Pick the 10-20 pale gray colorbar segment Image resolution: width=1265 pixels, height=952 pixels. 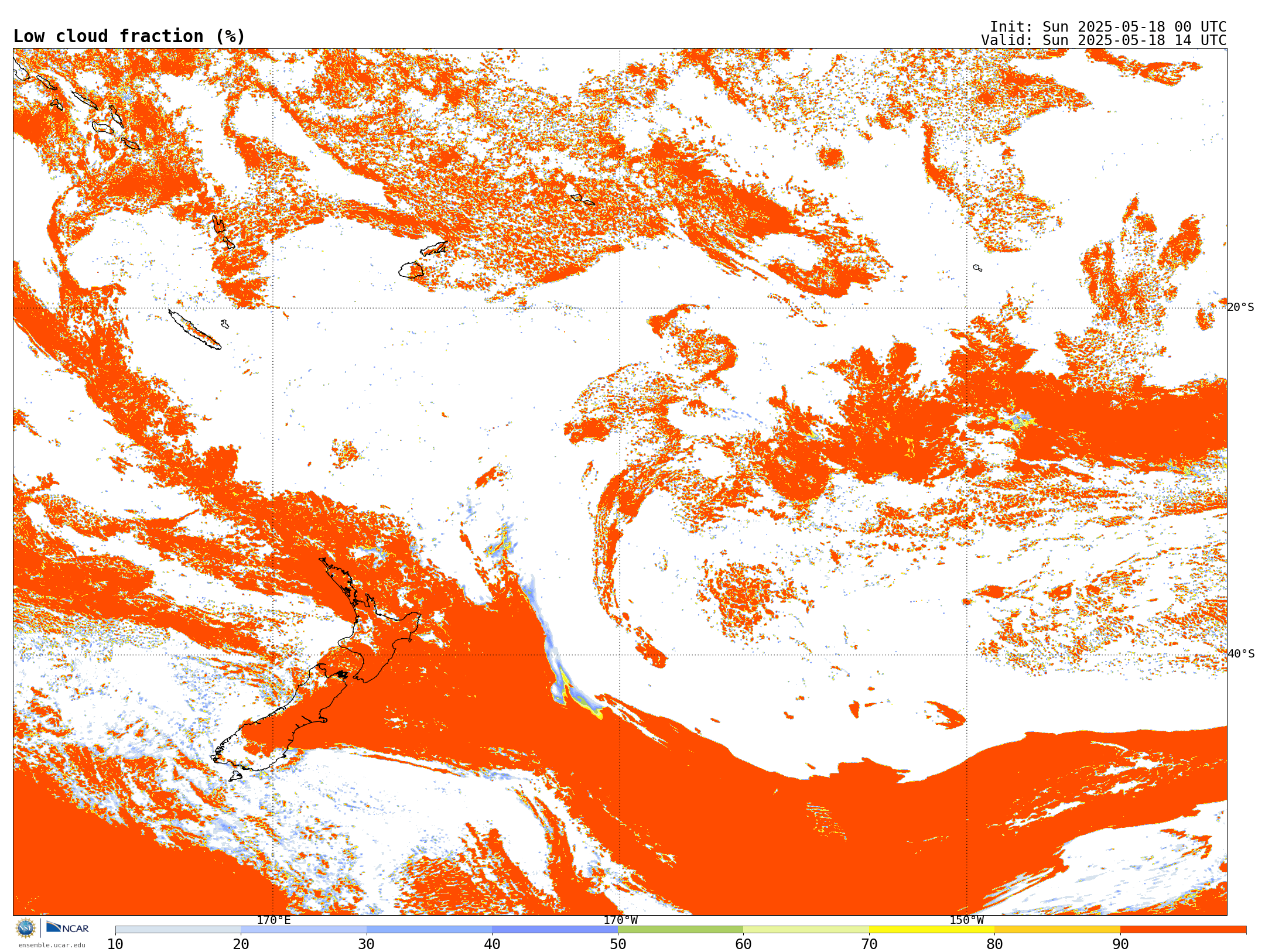(x=178, y=930)
